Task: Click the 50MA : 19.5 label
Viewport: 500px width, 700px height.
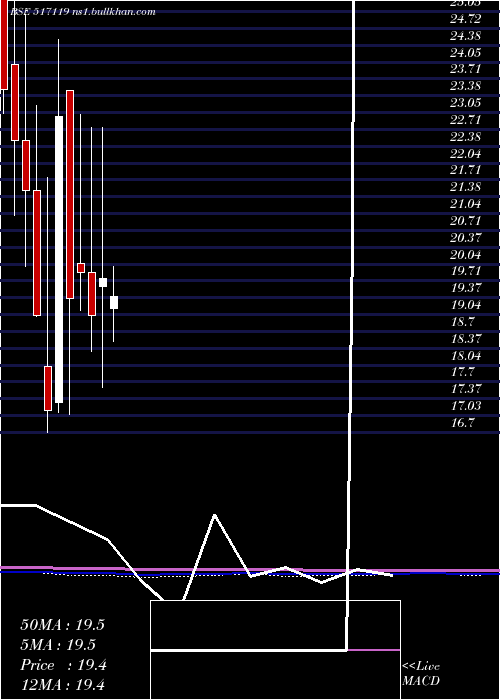Action: pyautogui.click(x=62, y=625)
